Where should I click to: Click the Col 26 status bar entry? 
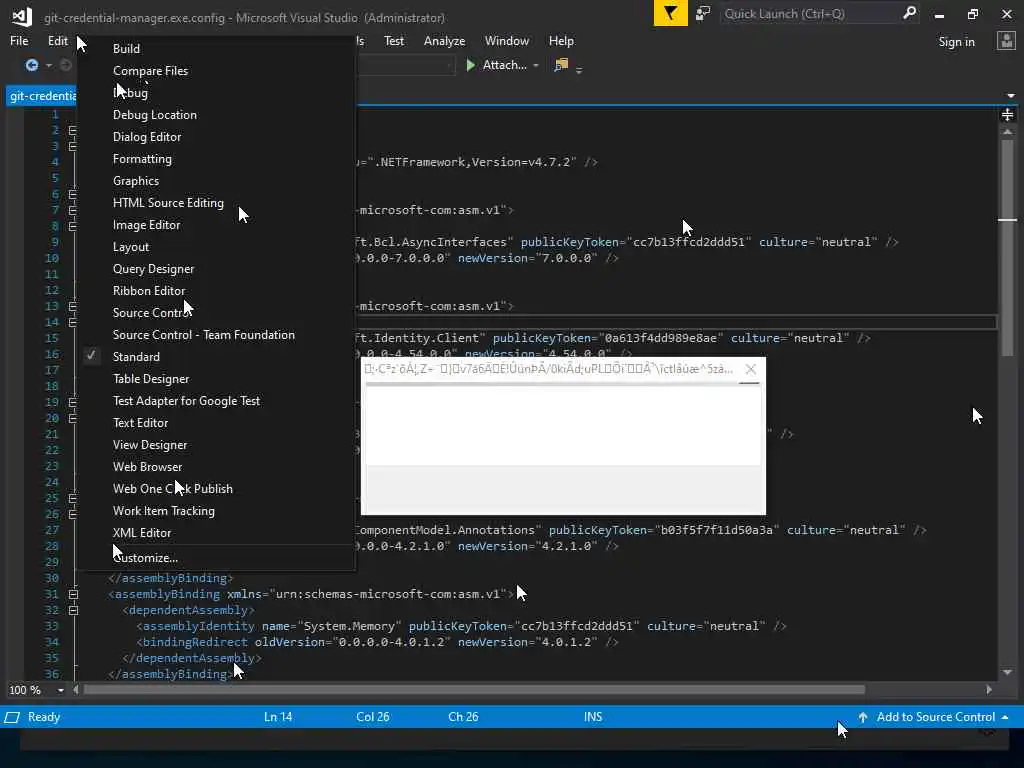[373, 717]
